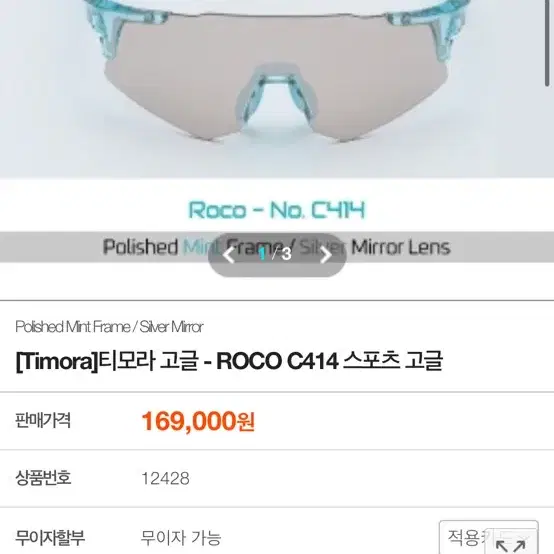
Task: Click the Roco - No. C414 heading
Action: [x=277, y=210]
